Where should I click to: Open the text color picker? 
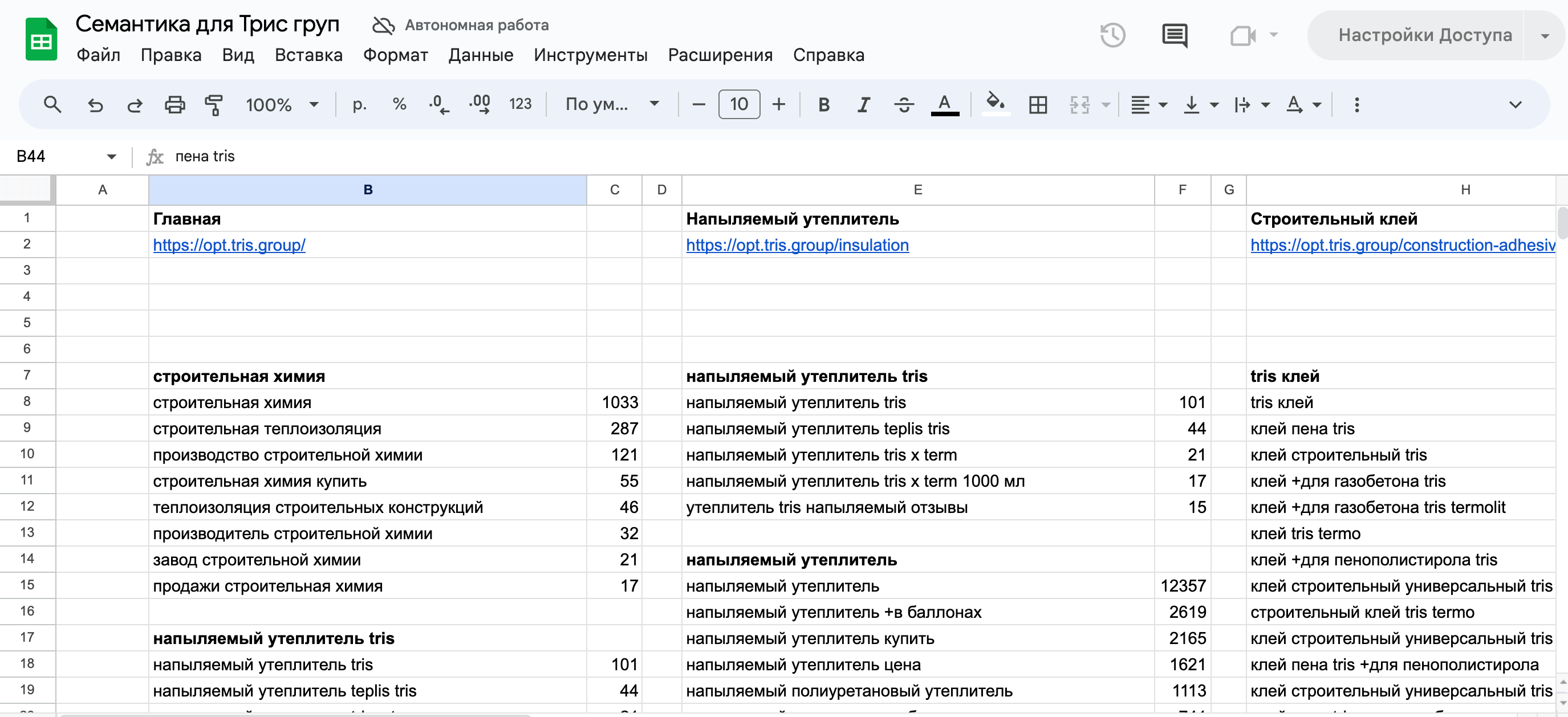click(x=945, y=105)
